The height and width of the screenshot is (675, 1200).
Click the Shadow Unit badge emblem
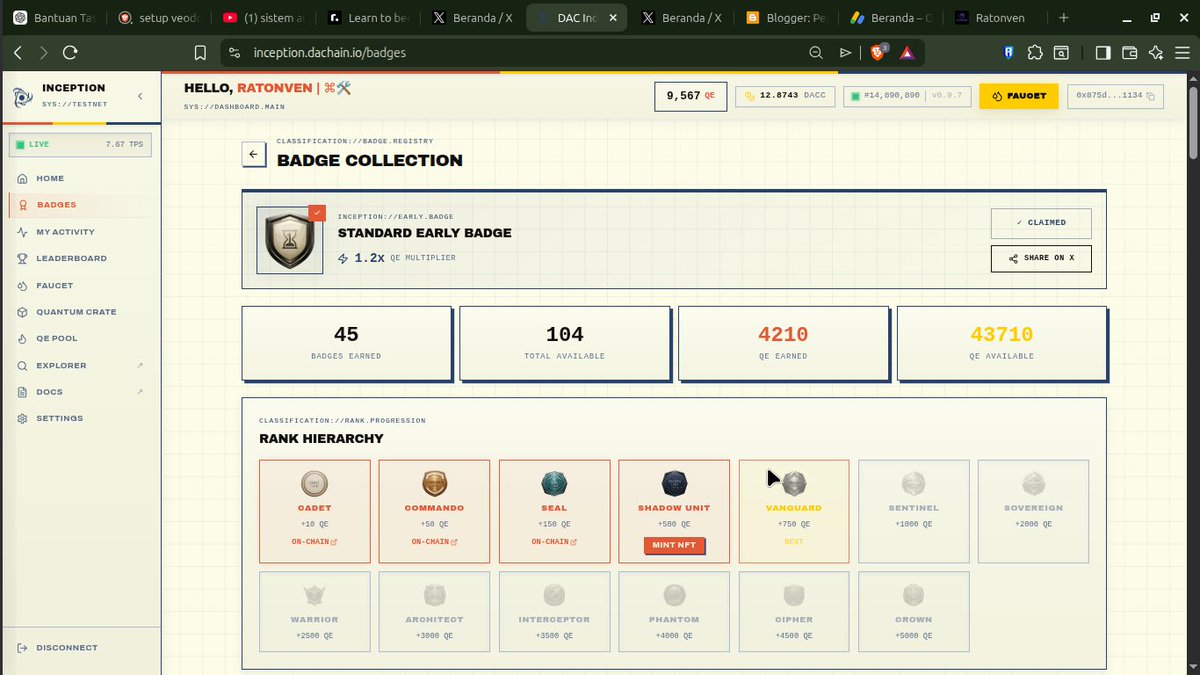tap(674, 485)
